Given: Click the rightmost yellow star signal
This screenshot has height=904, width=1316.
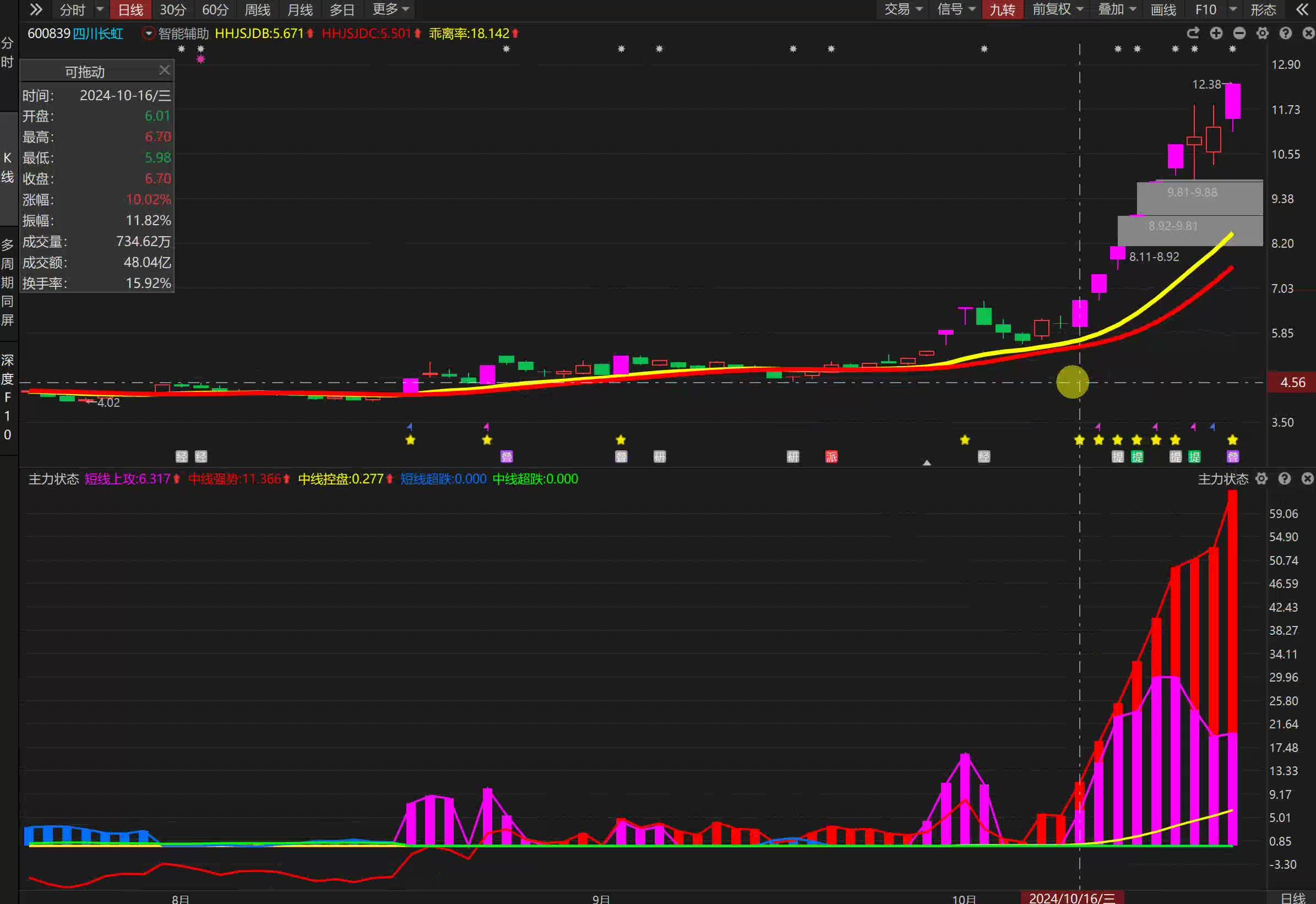Looking at the screenshot, I should tap(1233, 440).
